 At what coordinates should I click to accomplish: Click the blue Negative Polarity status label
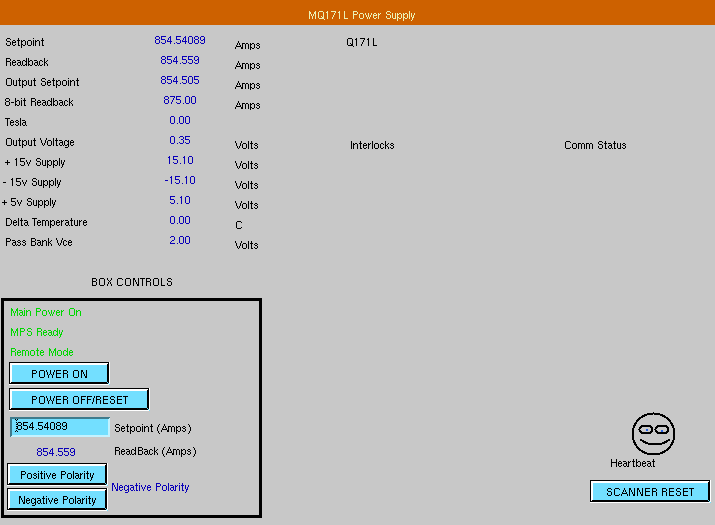[x=150, y=487]
